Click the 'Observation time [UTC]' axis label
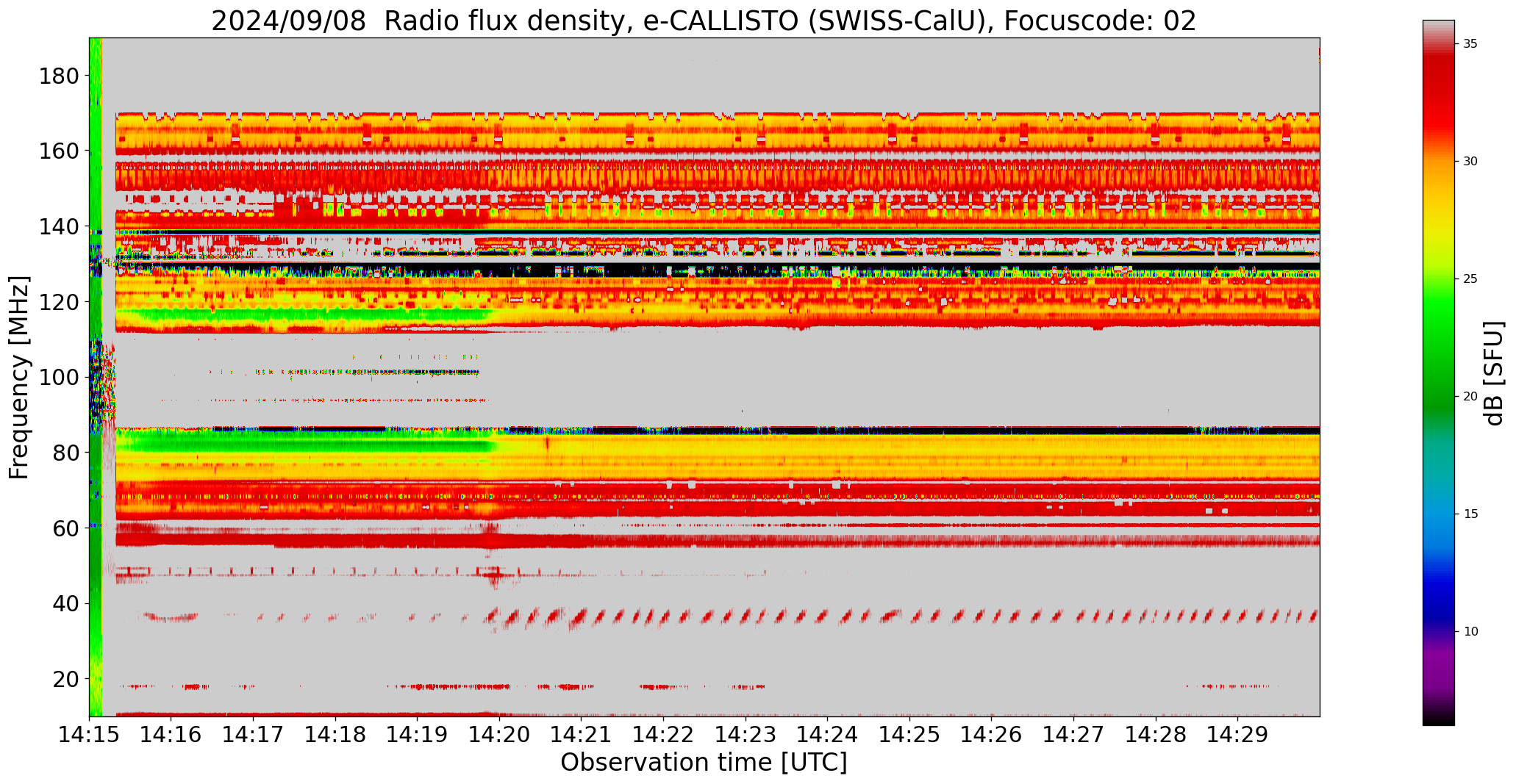The height and width of the screenshot is (784, 1516). click(x=704, y=762)
